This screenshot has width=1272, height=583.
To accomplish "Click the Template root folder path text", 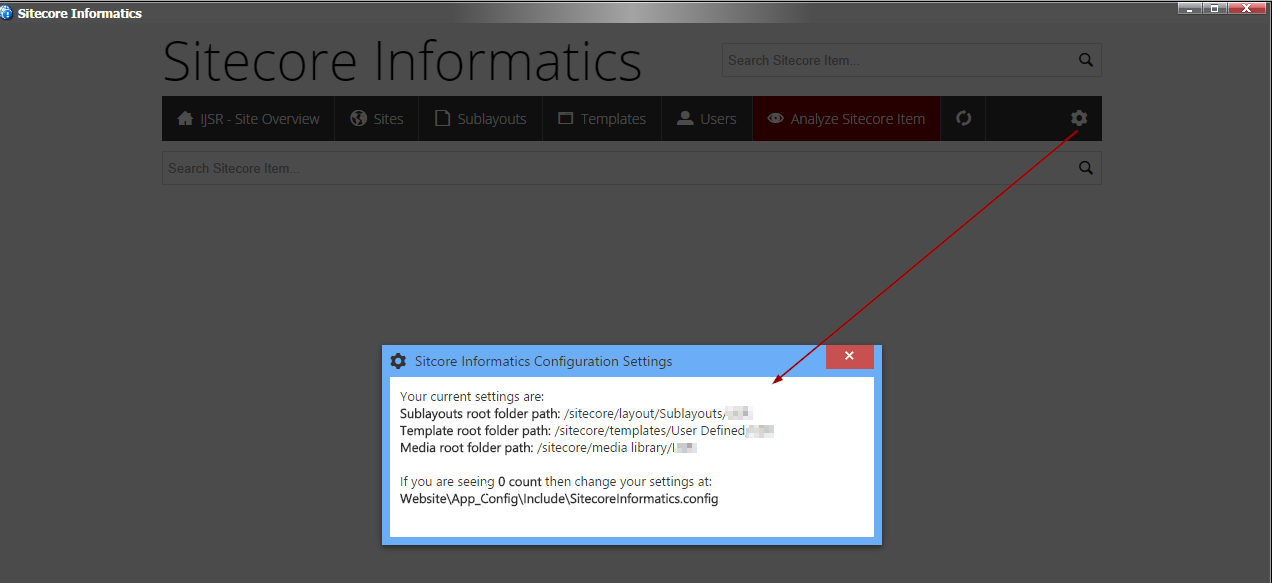I will tap(587, 430).
